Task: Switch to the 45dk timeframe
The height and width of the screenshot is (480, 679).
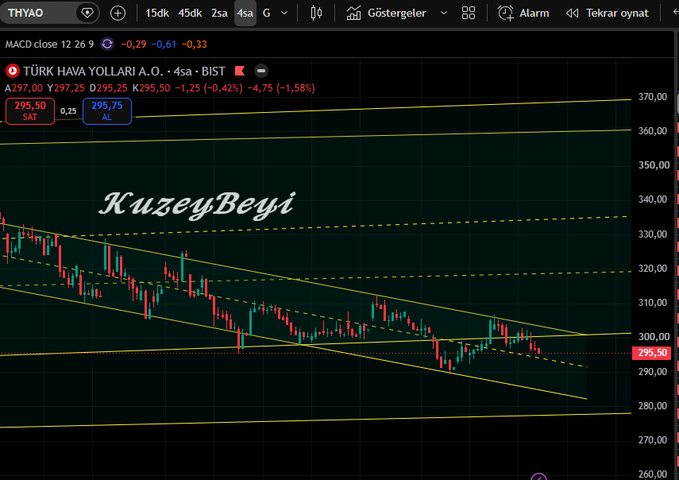Action: pyautogui.click(x=190, y=13)
